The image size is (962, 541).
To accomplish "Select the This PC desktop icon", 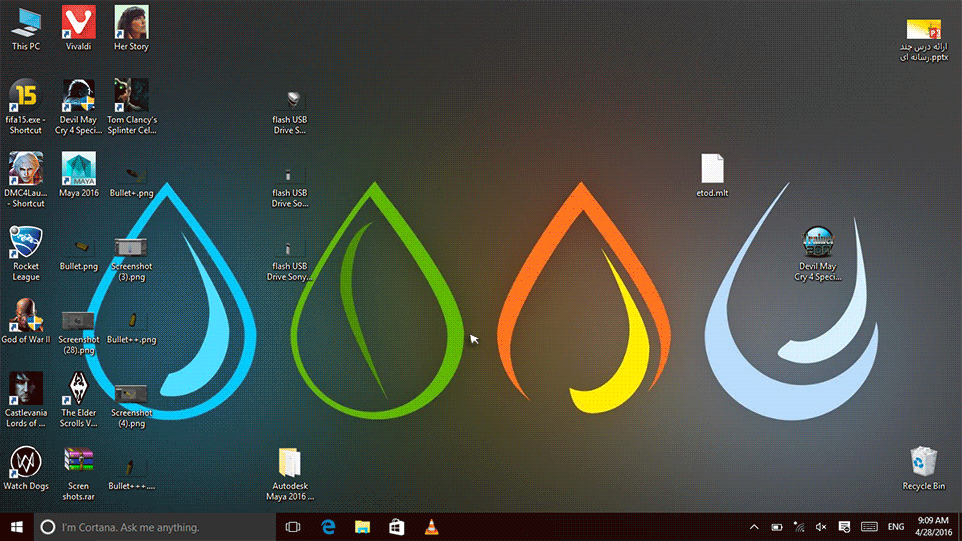I will coord(26,28).
